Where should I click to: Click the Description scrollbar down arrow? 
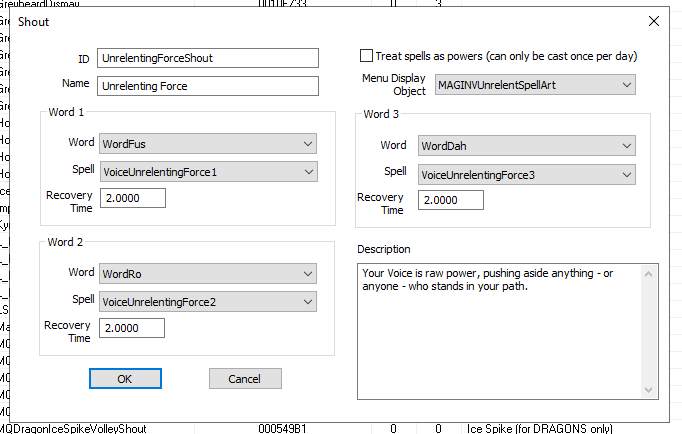(651, 391)
